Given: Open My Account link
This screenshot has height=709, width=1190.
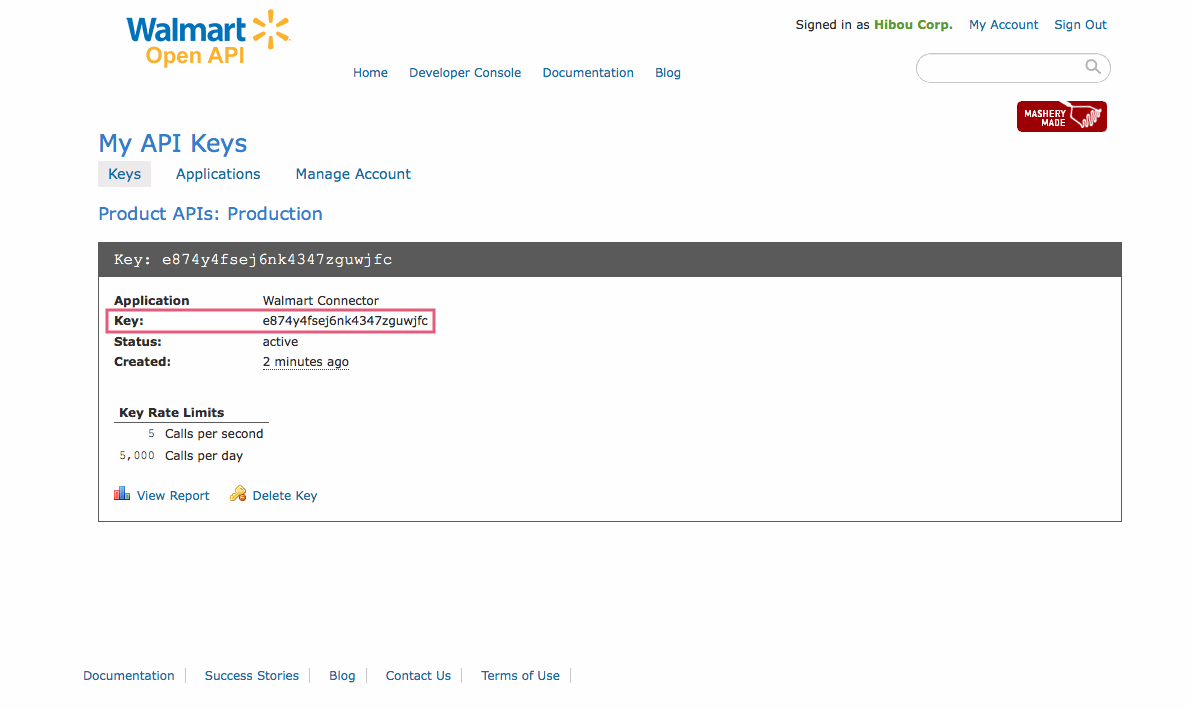Looking at the screenshot, I should click(1003, 25).
